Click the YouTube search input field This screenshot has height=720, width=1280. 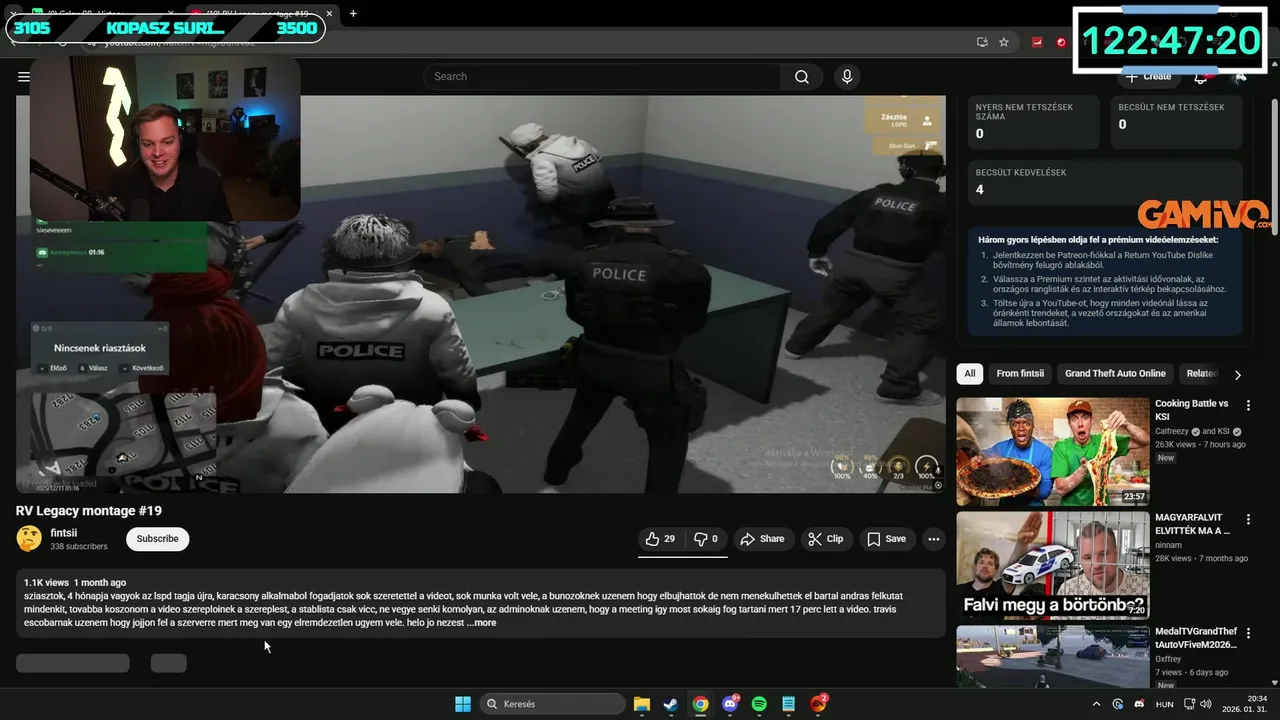602,77
